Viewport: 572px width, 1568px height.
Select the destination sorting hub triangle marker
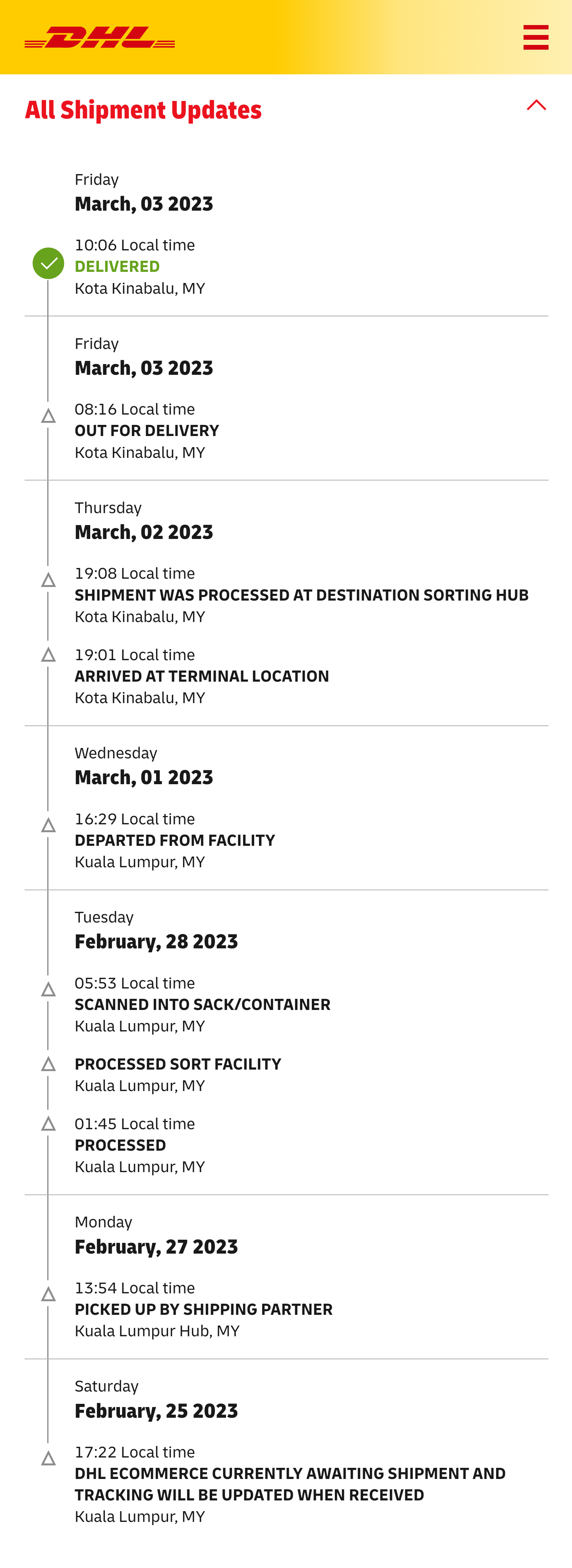tap(48, 580)
